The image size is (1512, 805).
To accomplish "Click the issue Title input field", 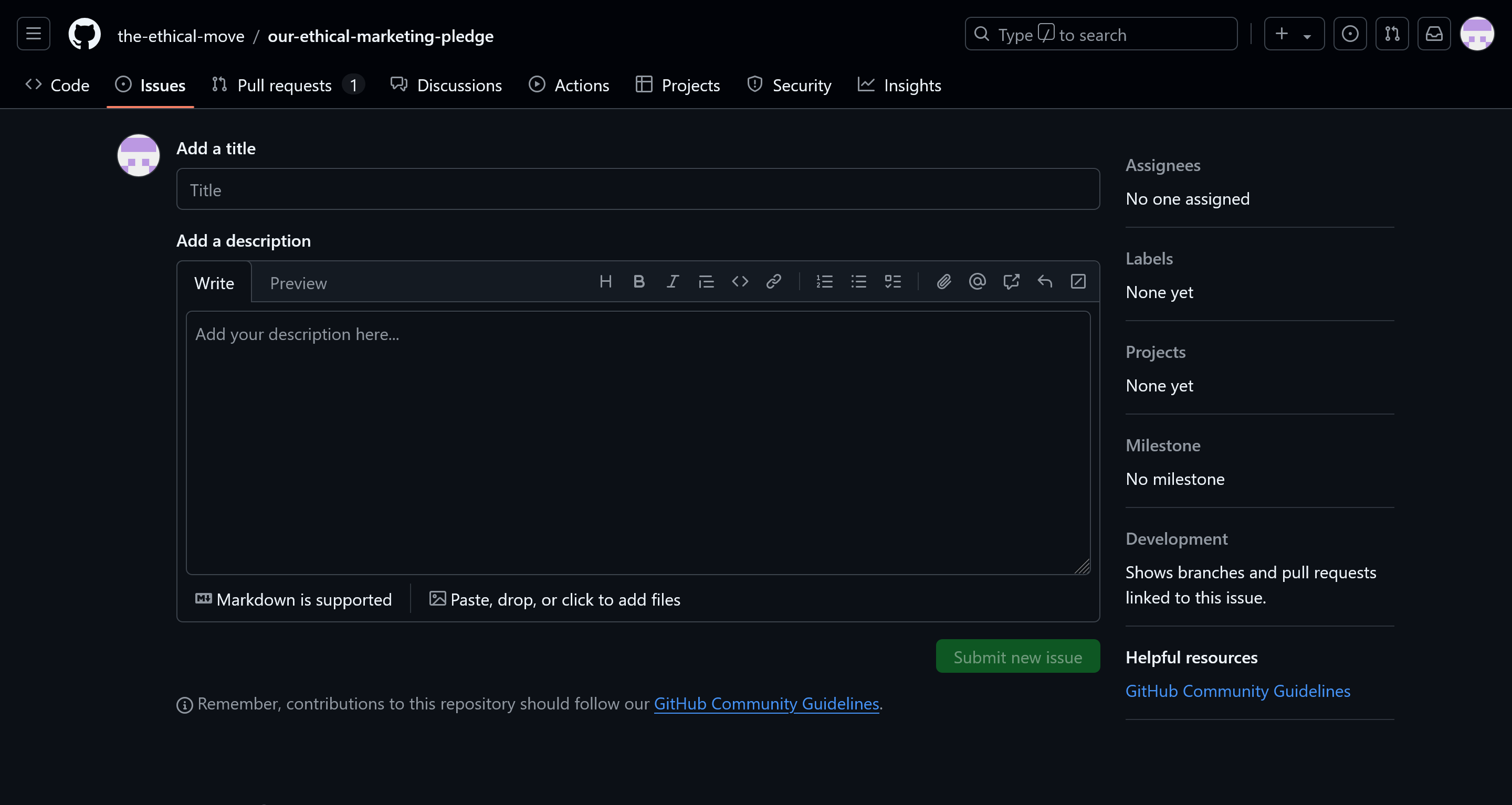I will click(637, 189).
